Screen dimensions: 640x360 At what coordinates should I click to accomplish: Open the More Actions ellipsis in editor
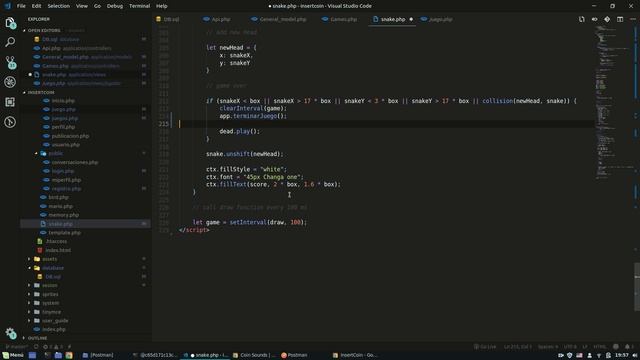[x=633, y=19]
